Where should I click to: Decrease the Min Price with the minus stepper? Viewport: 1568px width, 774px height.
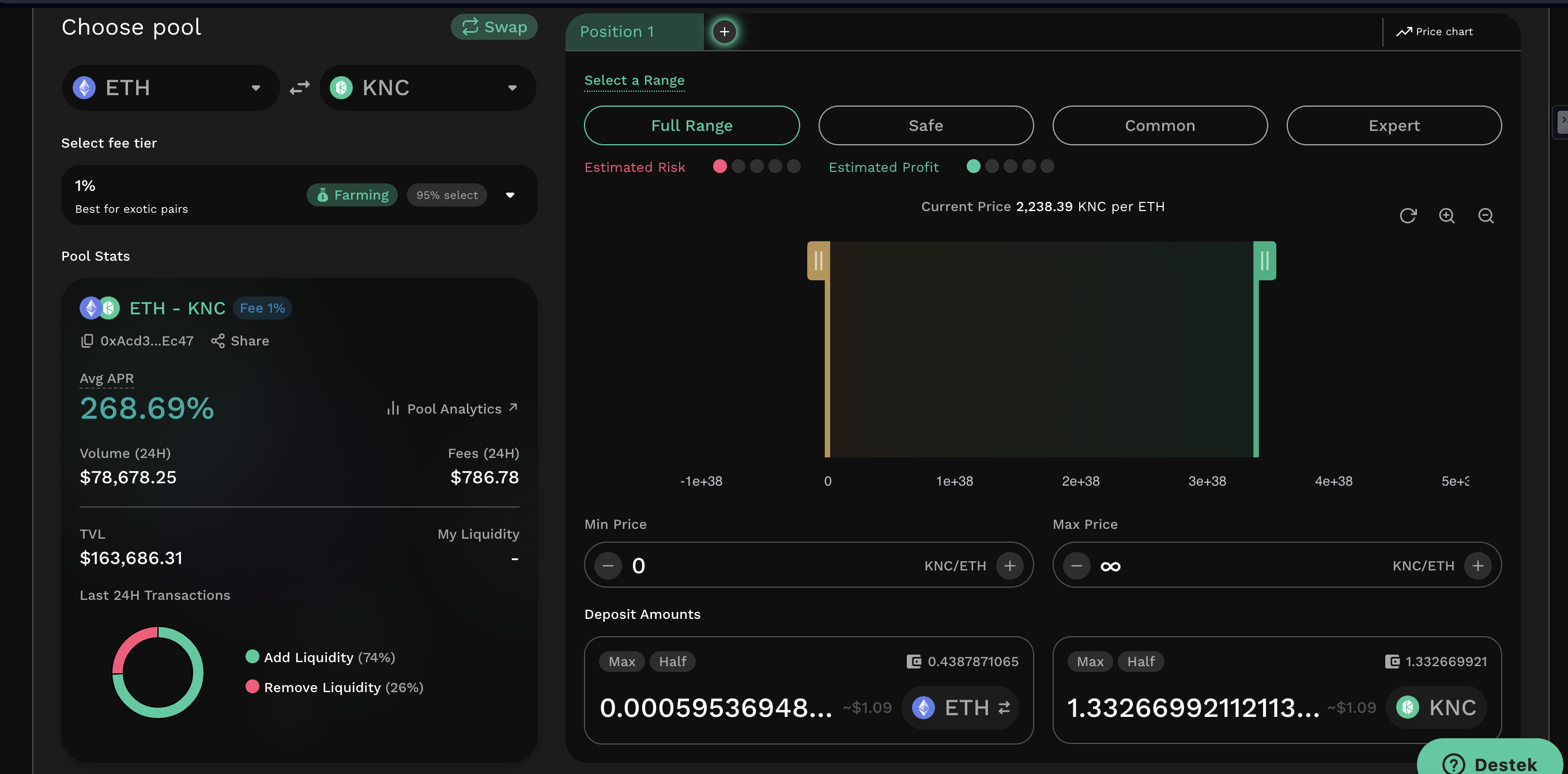608,565
